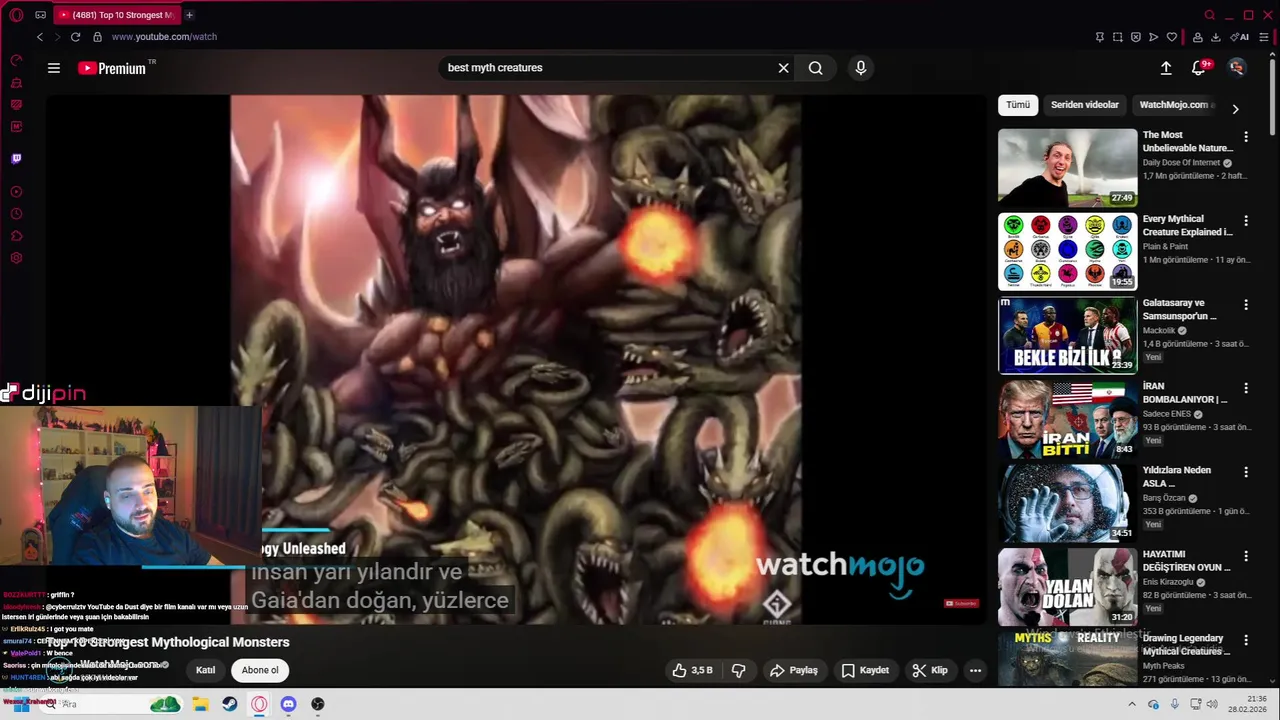Screen dimensions: 1280x720
Task: Open the Opera main menu icon
Action: tap(16, 15)
